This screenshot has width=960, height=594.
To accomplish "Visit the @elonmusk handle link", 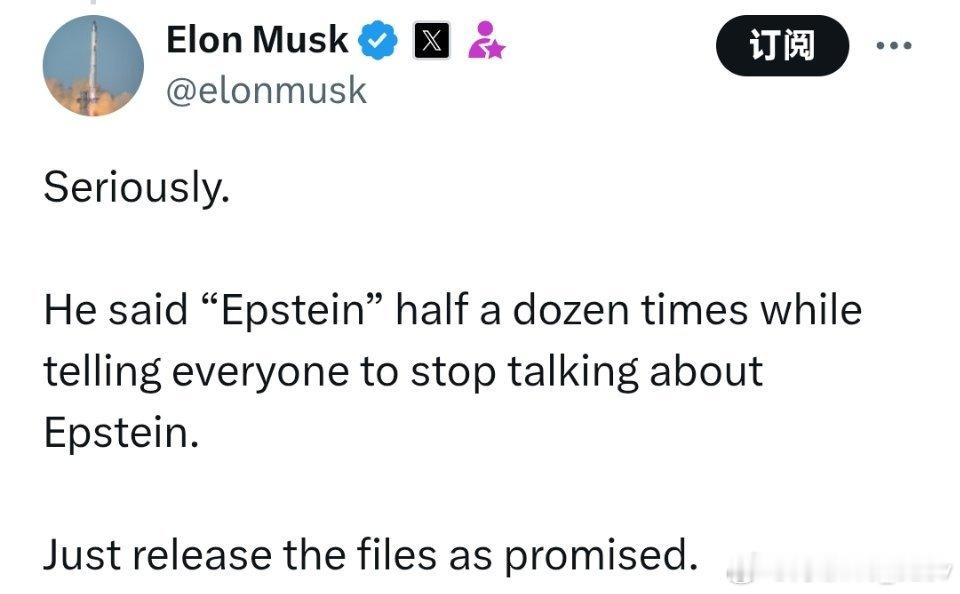I will [266, 91].
